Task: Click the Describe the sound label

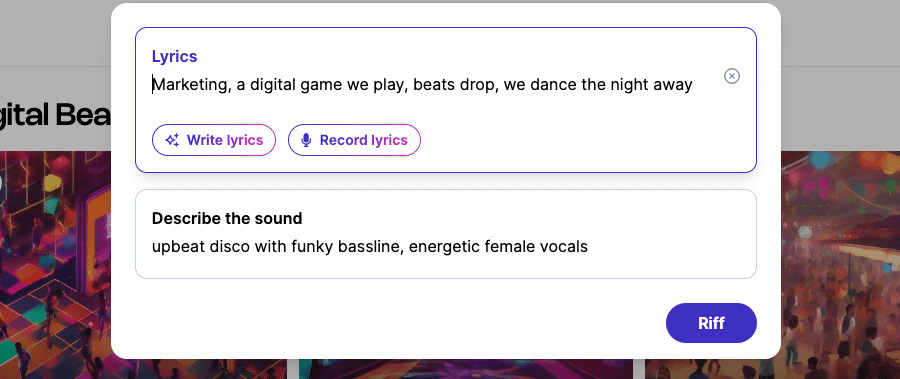Action: pyautogui.click(x=227, y=218)
